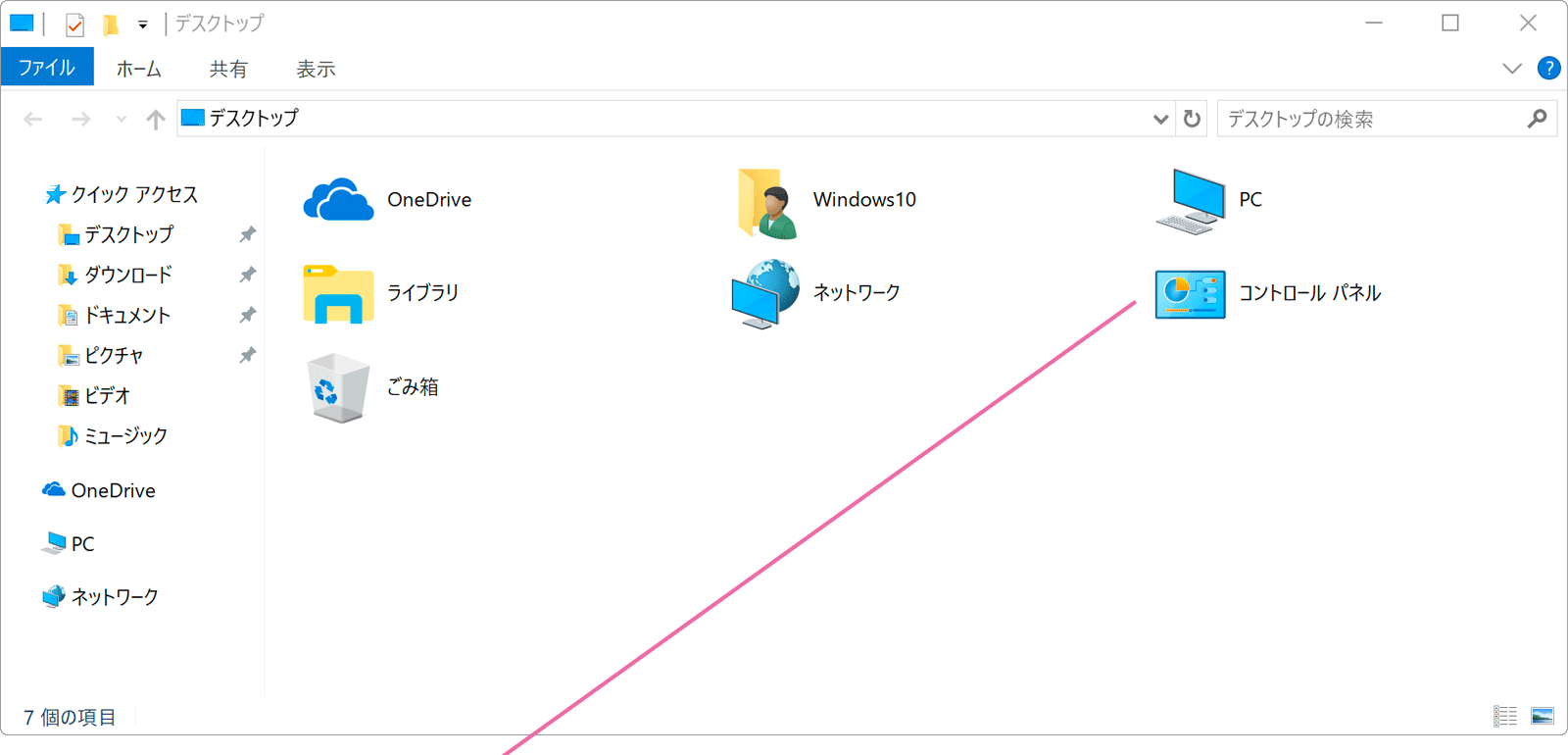Unpin デスクトップ using its pin icon

point(248,234)
